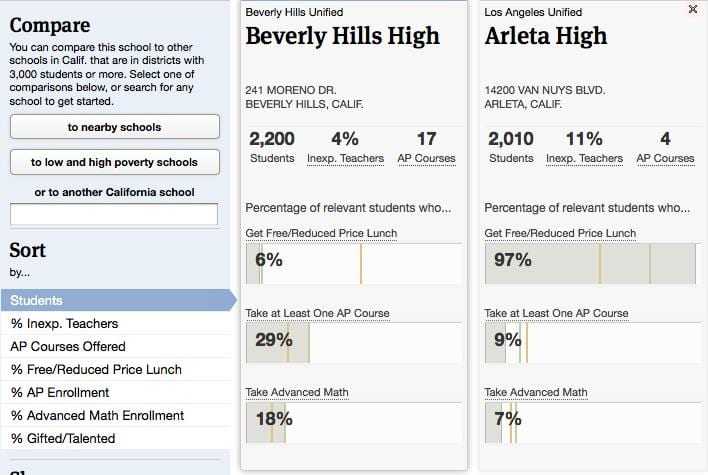Screen dimensions: 708x475
Task: Remove the Arleta High comparison card
Action: [x=693, y=9]
